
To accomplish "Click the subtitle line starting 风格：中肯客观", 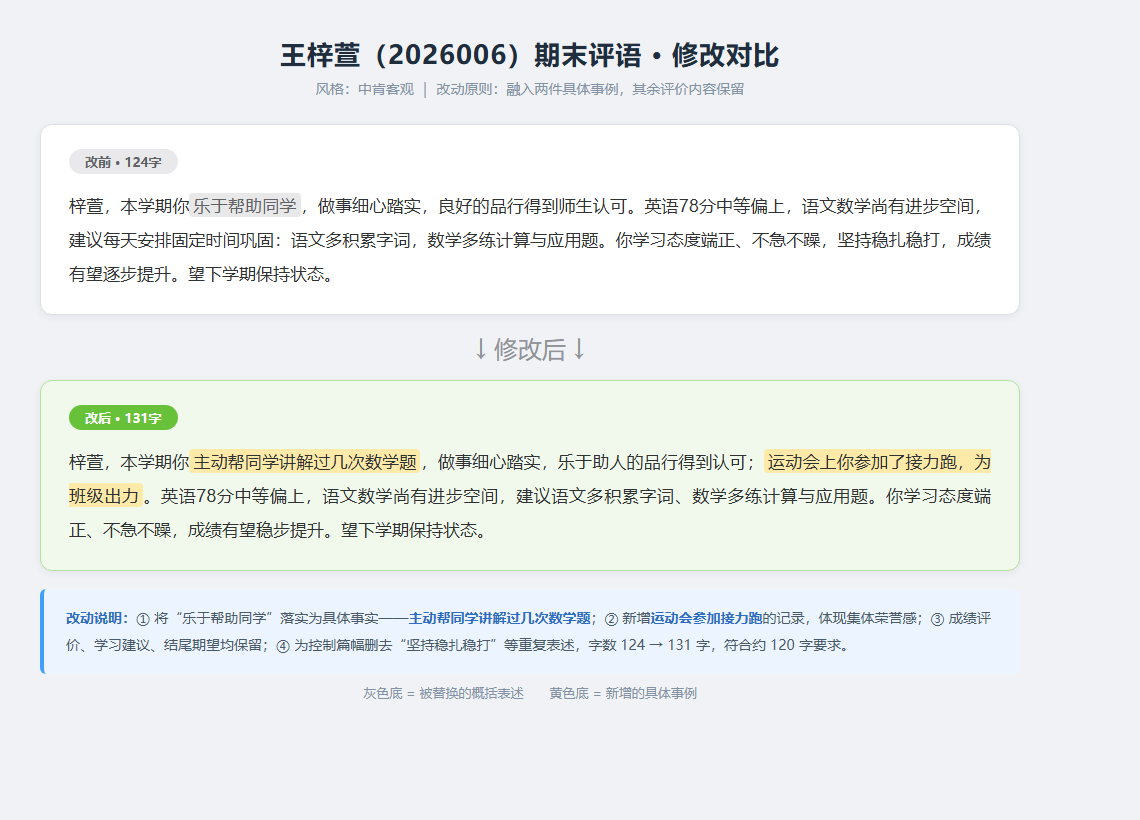I will pyautogui.click(x=529, y=89).
